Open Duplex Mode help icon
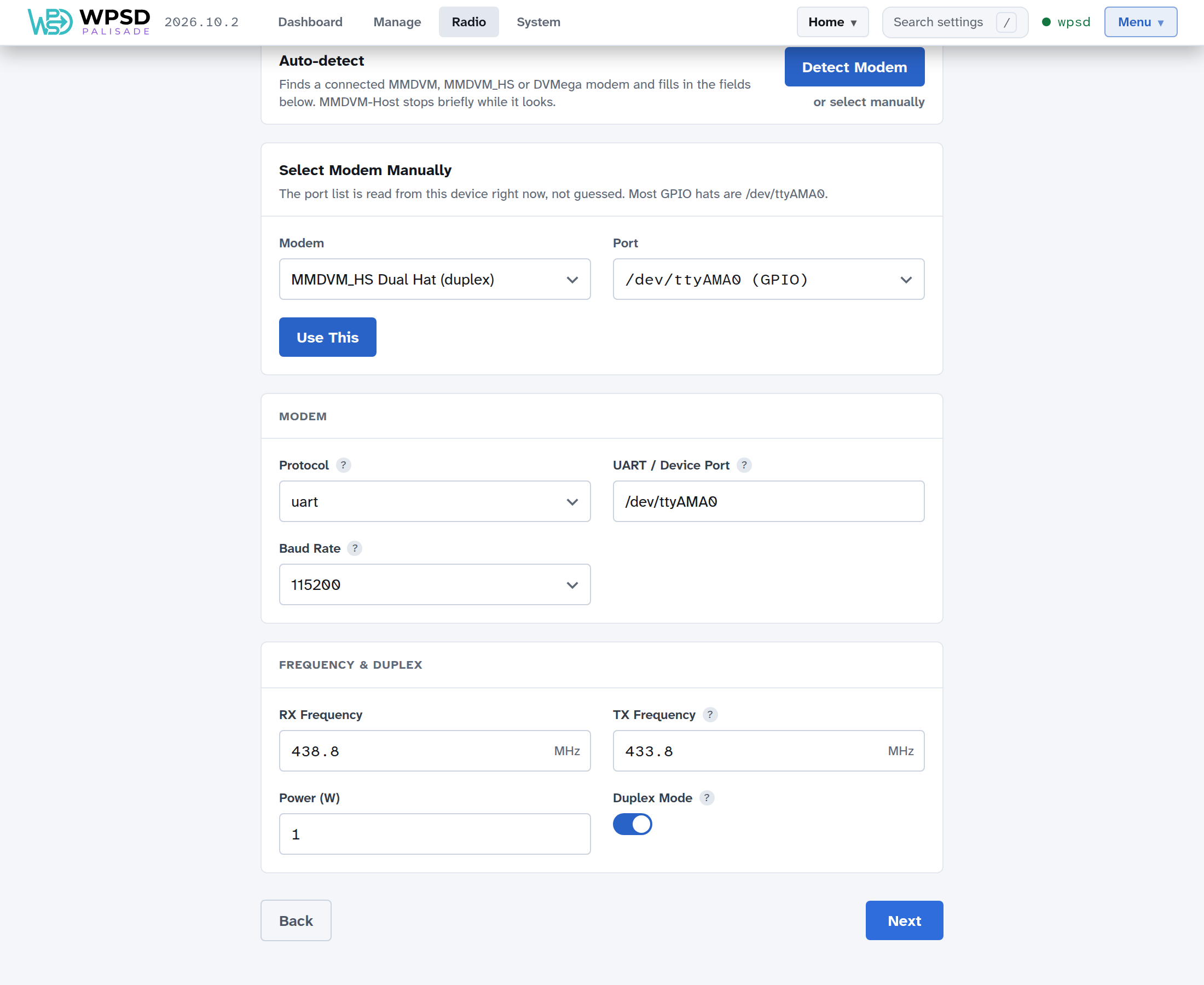 click(707, 798)
